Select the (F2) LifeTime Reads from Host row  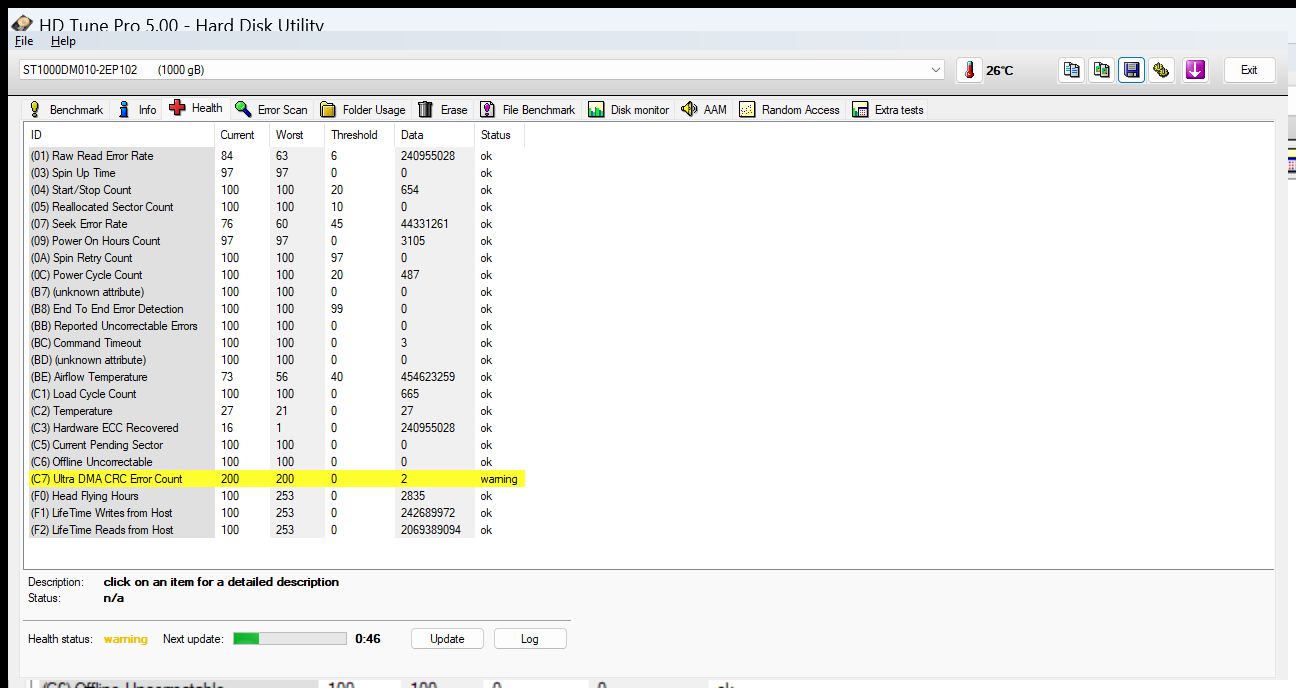point(275,530)
